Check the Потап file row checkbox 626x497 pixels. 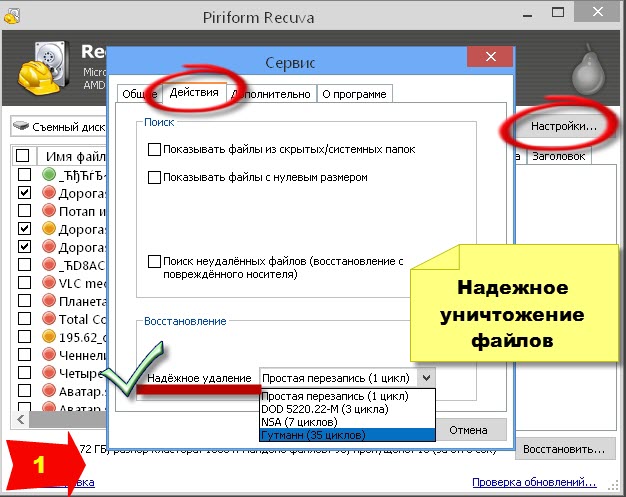[x=24, y=210]
